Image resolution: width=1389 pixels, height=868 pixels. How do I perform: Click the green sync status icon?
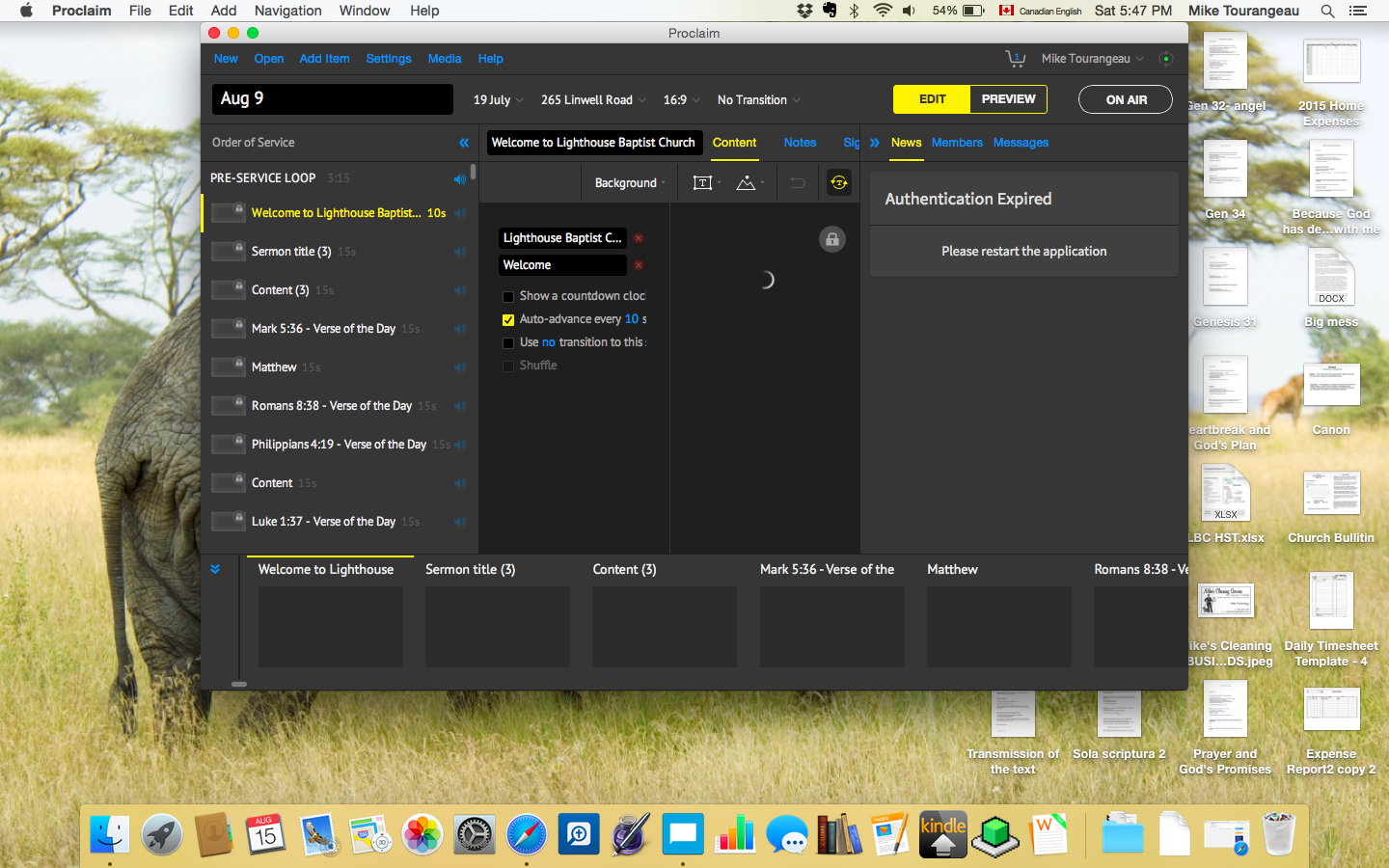[1166, 59]
